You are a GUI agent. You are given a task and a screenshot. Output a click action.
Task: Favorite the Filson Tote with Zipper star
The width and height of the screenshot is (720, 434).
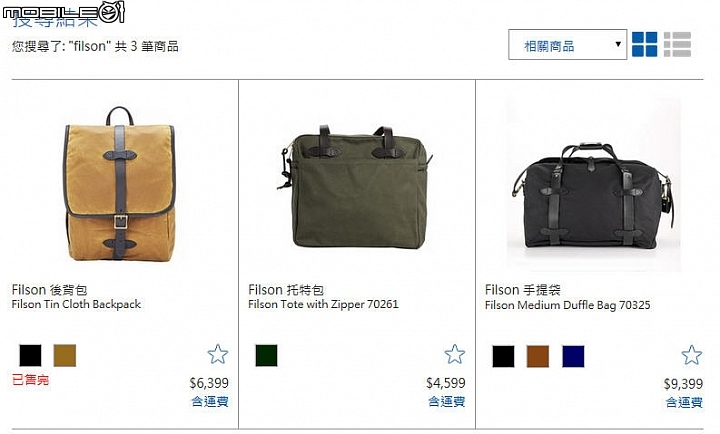coord(455,354)
